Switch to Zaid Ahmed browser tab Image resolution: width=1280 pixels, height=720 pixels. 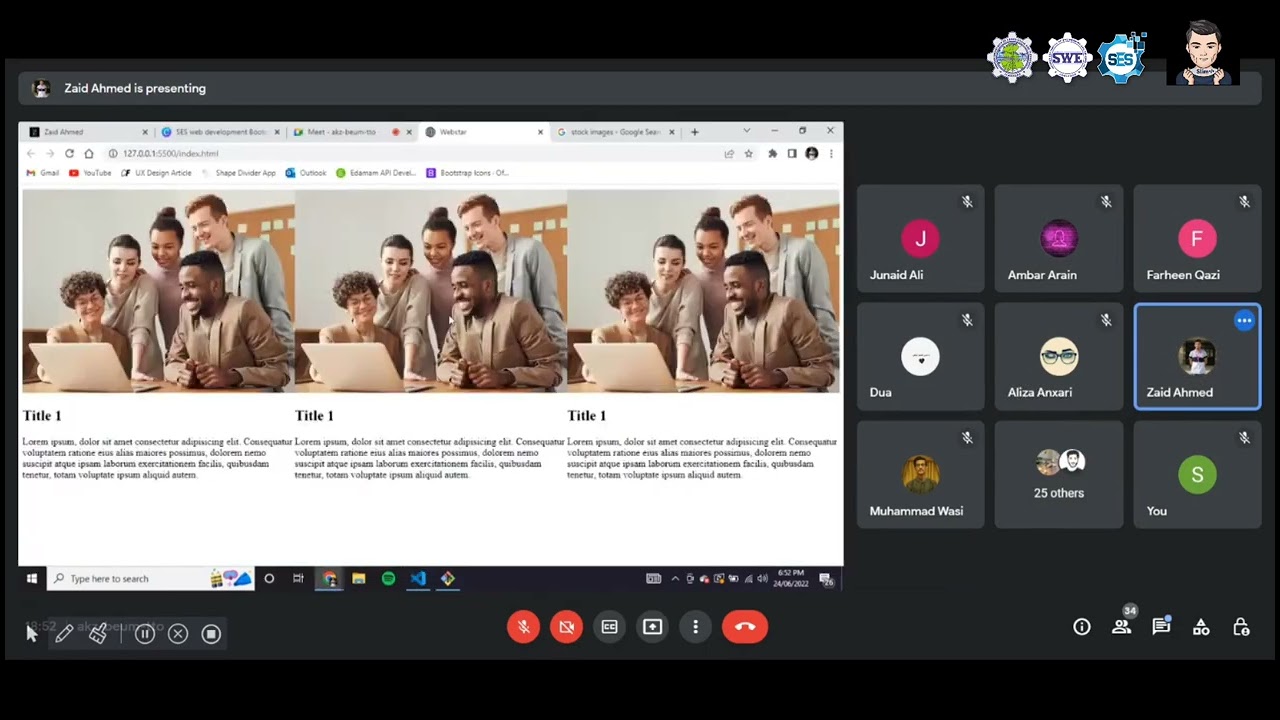(x=85, y=132)
